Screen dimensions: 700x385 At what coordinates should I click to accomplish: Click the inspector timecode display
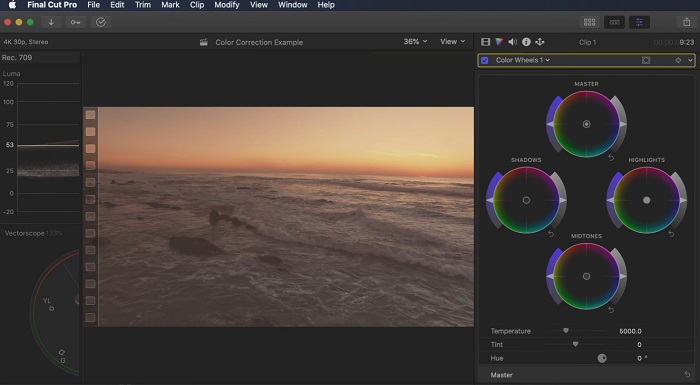click(674, 42)
